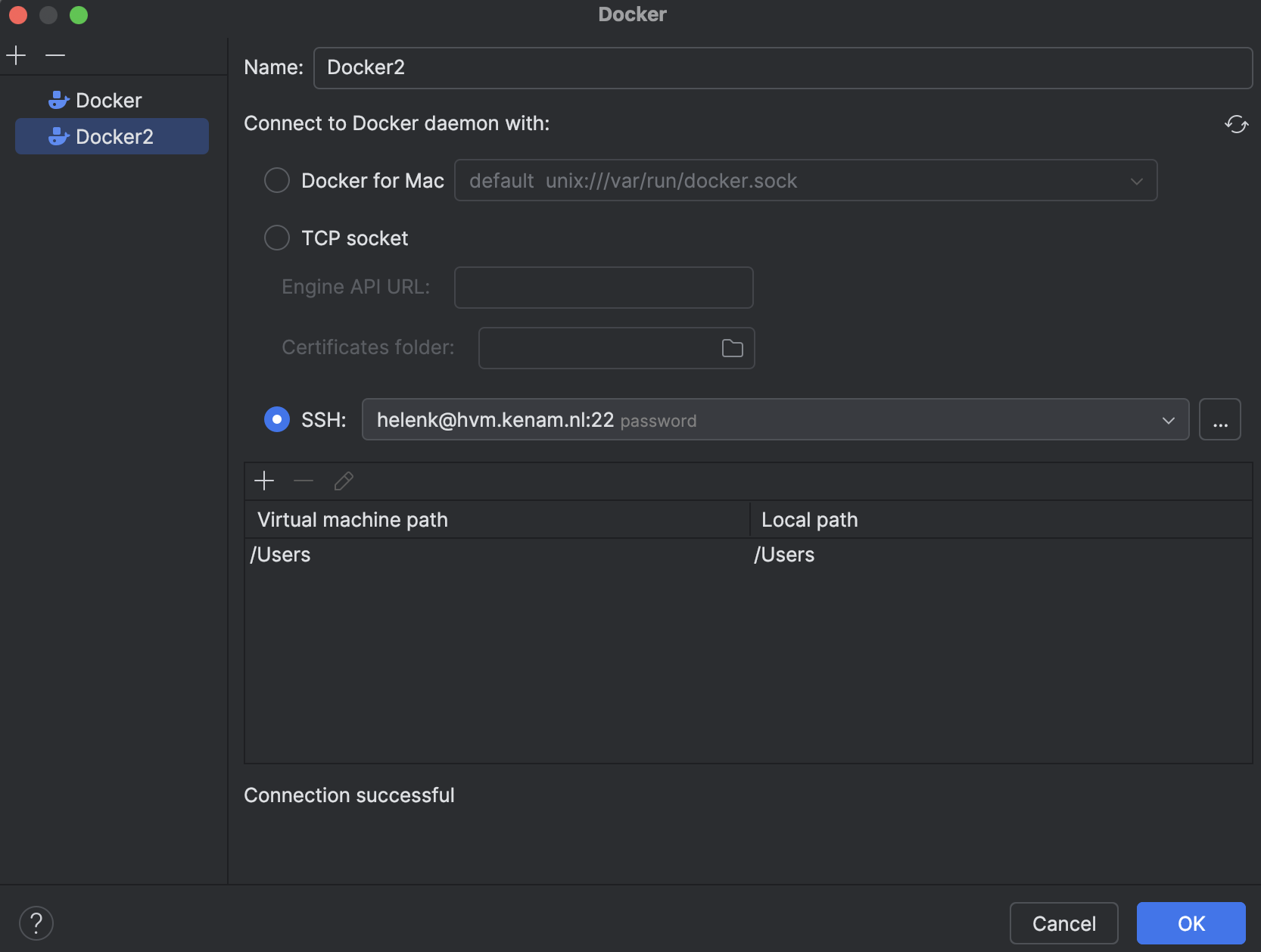1261x952 pixels.
Task: Select Docker2 in the configuration list
Action: pos(114,137)
